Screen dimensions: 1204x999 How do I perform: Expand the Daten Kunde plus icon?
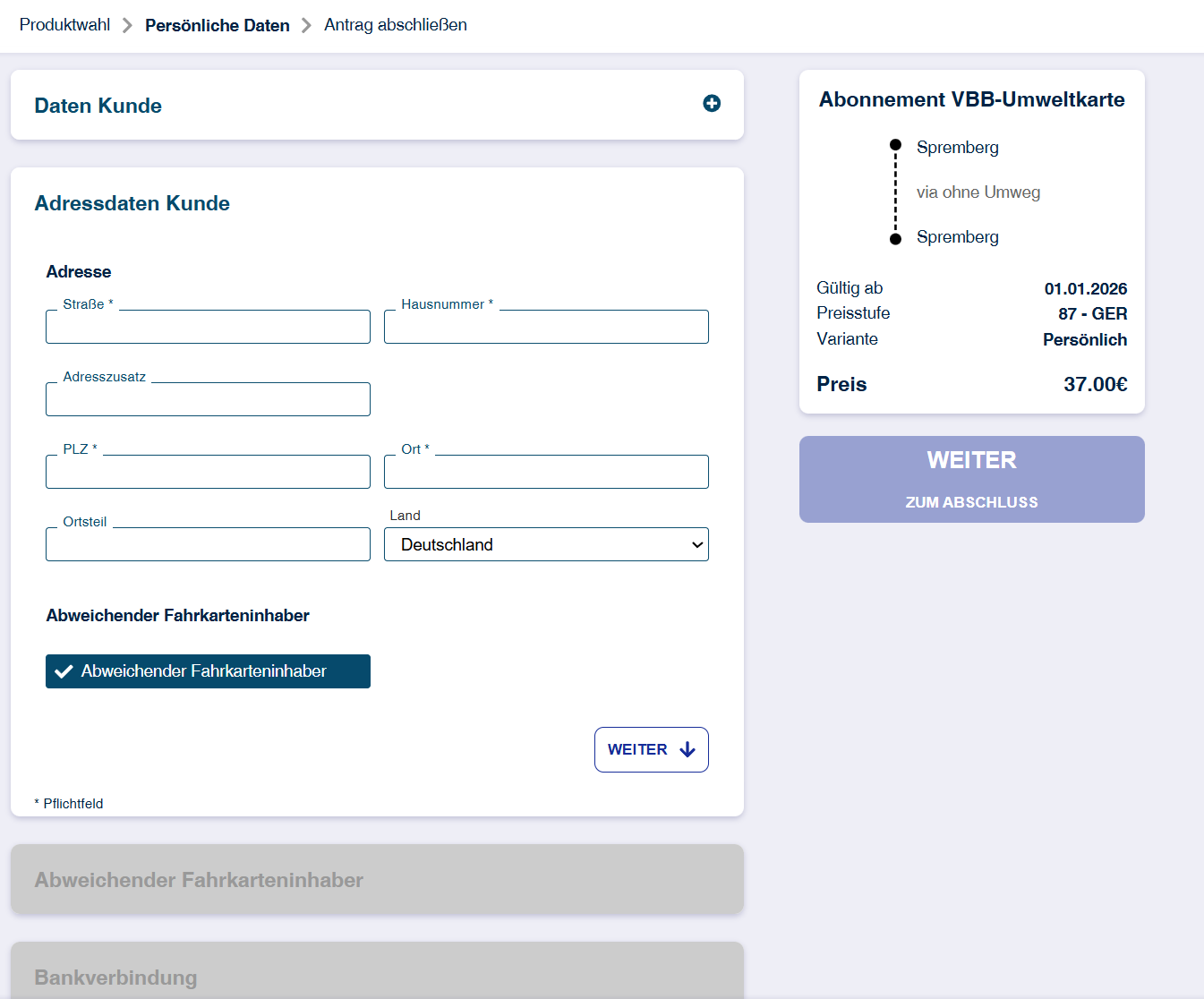pyautogui.click(x=712, y=104)
